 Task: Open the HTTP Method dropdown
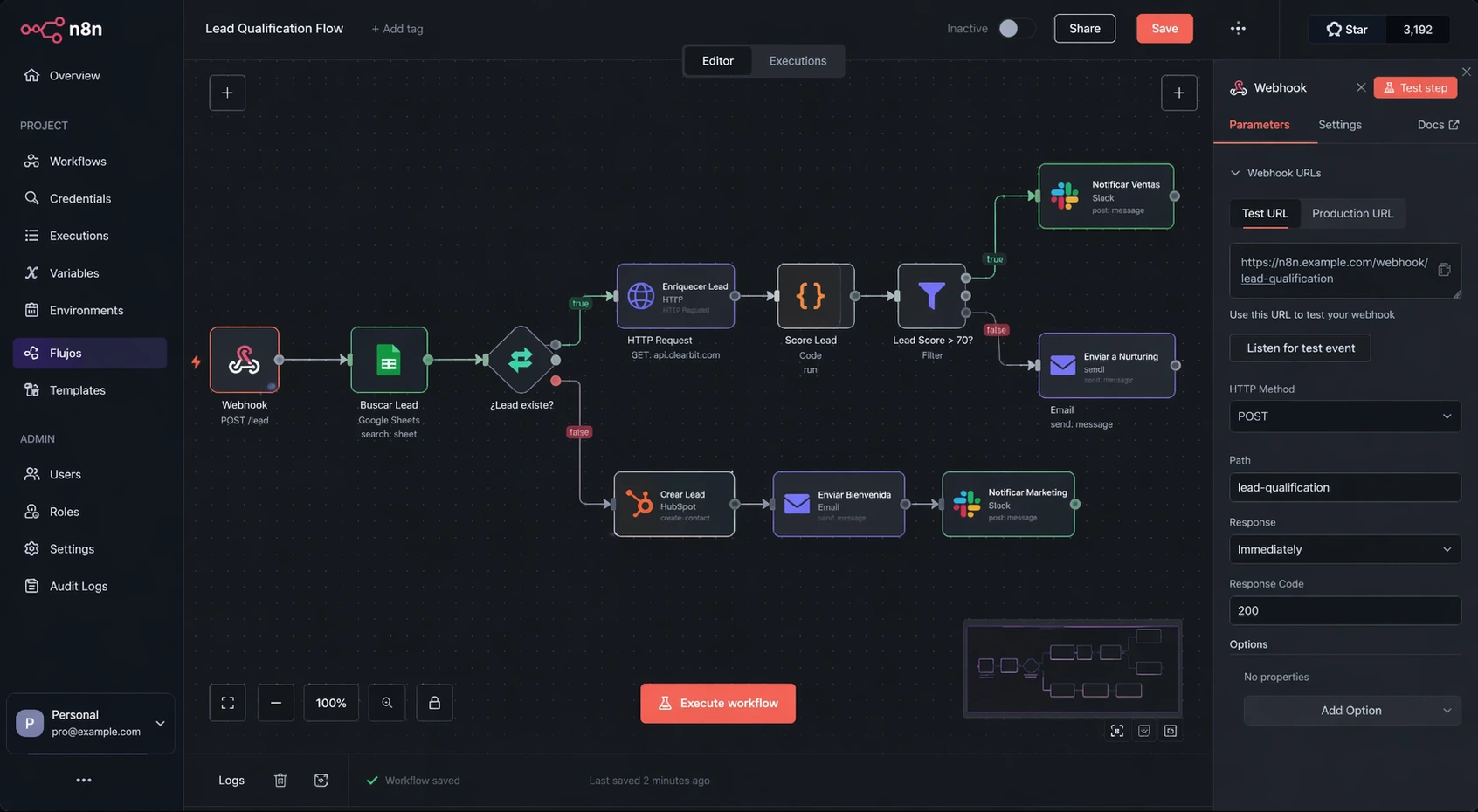coord(1345,416)
